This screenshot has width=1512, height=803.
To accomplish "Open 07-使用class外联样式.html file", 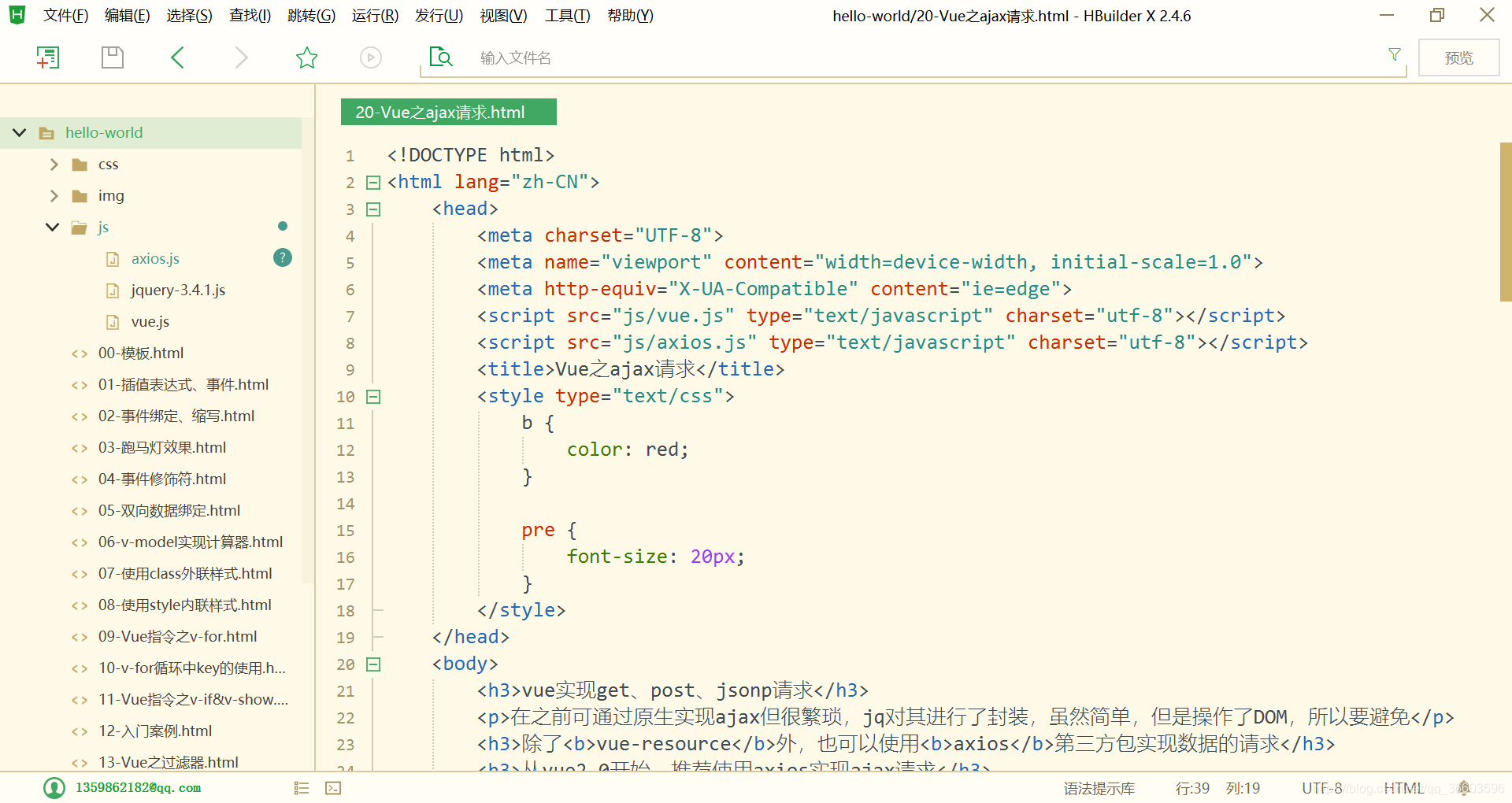I will (185, 574).
